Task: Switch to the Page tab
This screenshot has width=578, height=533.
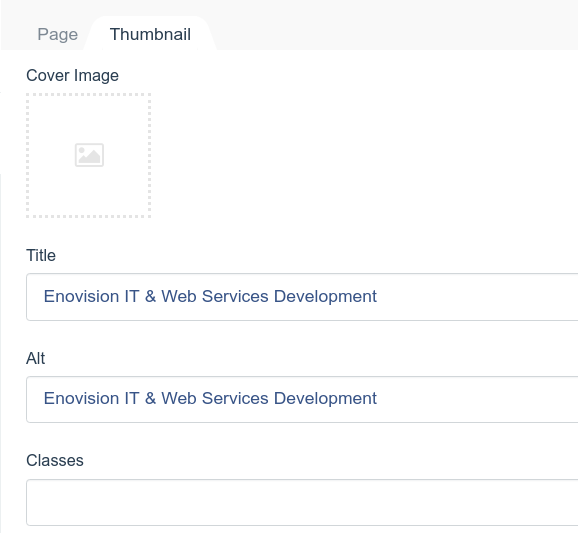Action: point(58,34)
